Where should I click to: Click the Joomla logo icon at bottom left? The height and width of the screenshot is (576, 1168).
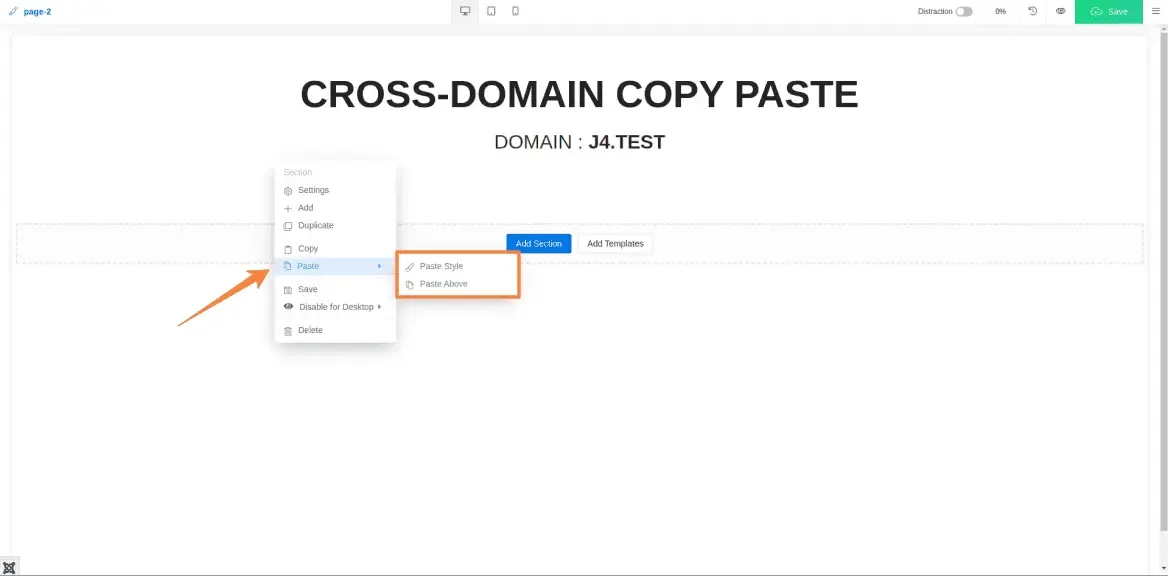9,567
